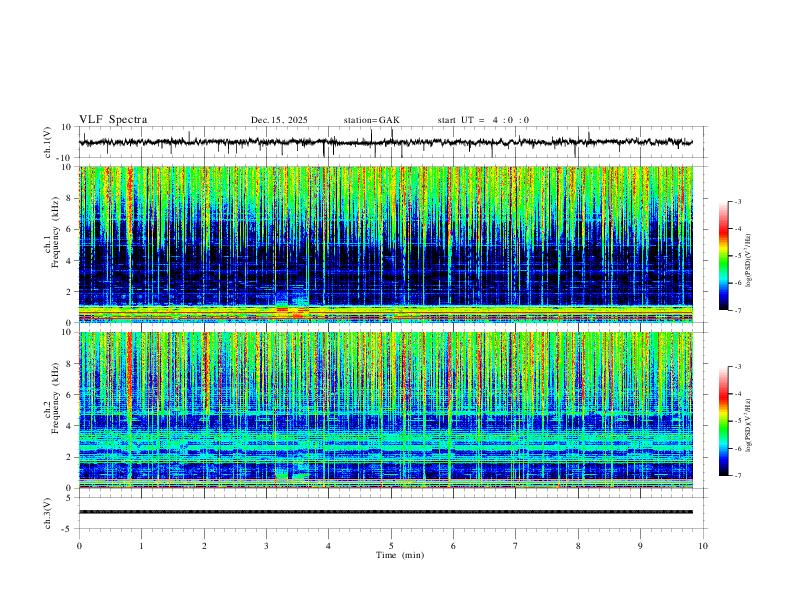This screenshot has height=612, width=792.
Task: Click the ch.1(V) axis label
Action: (48, 142)
